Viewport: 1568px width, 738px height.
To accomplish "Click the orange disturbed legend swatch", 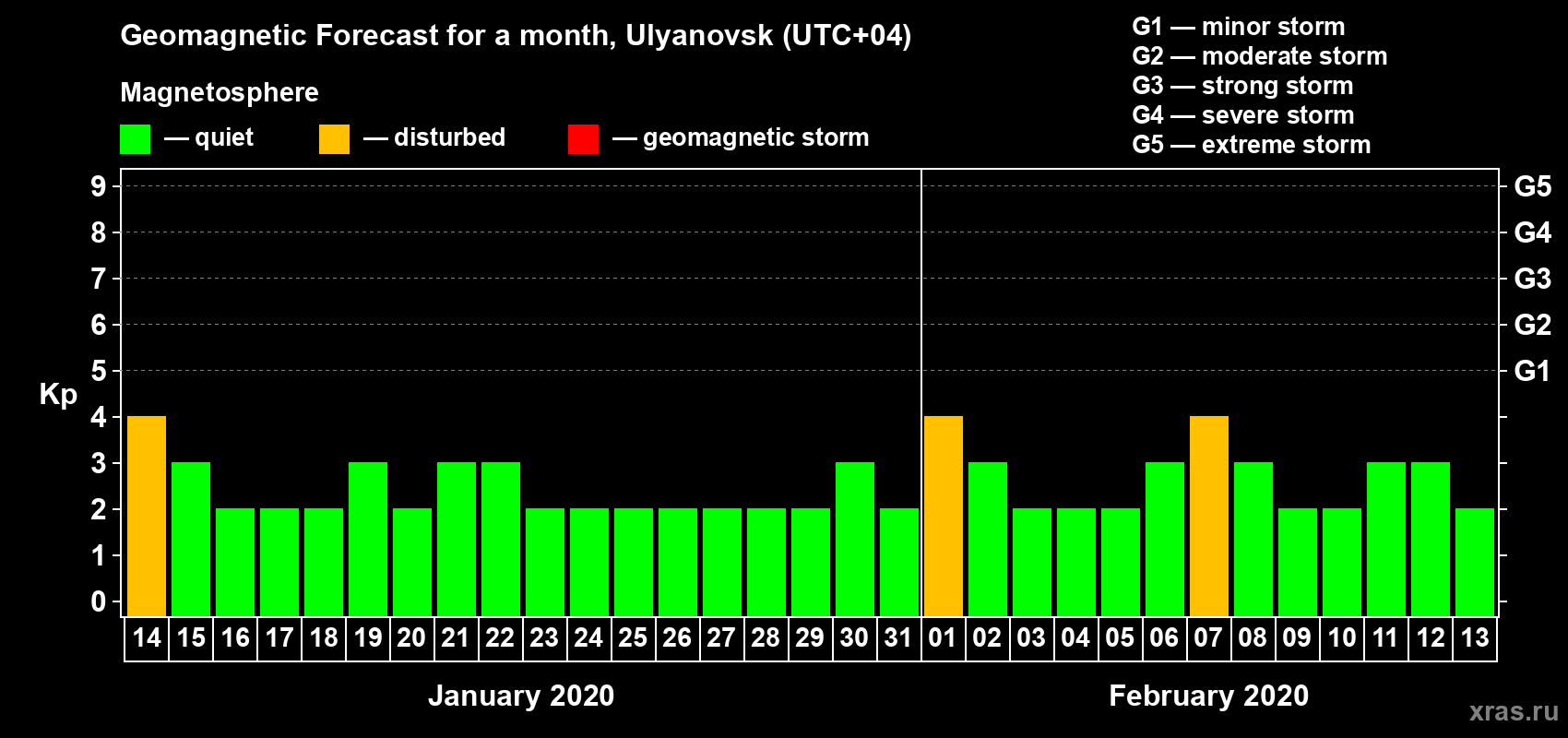I will [335, 139].
